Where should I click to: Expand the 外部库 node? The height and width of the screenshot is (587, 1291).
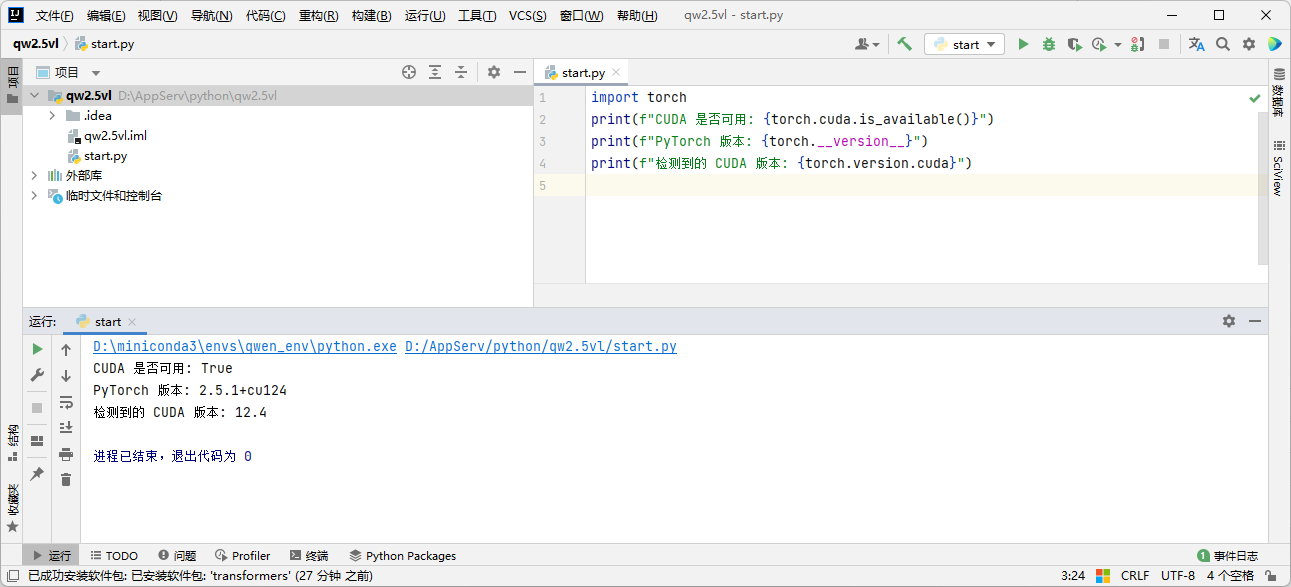click(x=34, y=176)
